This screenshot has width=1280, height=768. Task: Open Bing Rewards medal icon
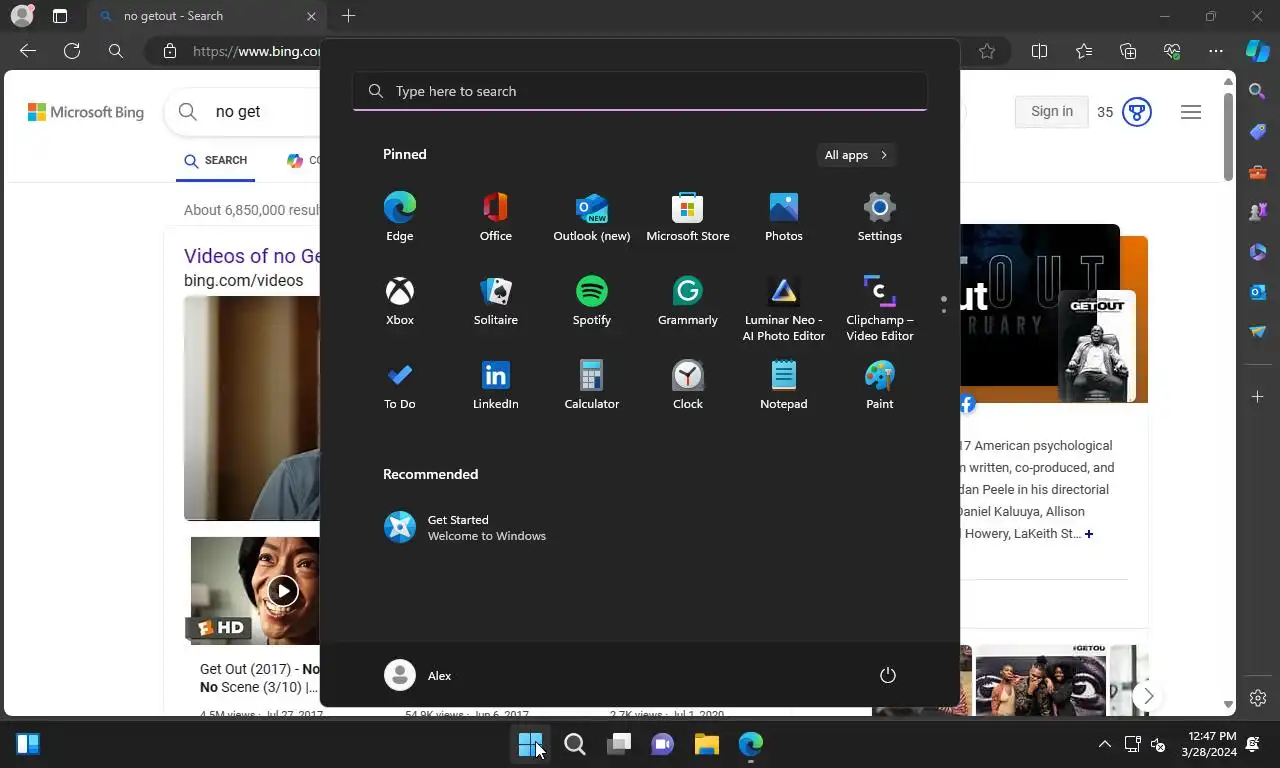click(1137, 111)
